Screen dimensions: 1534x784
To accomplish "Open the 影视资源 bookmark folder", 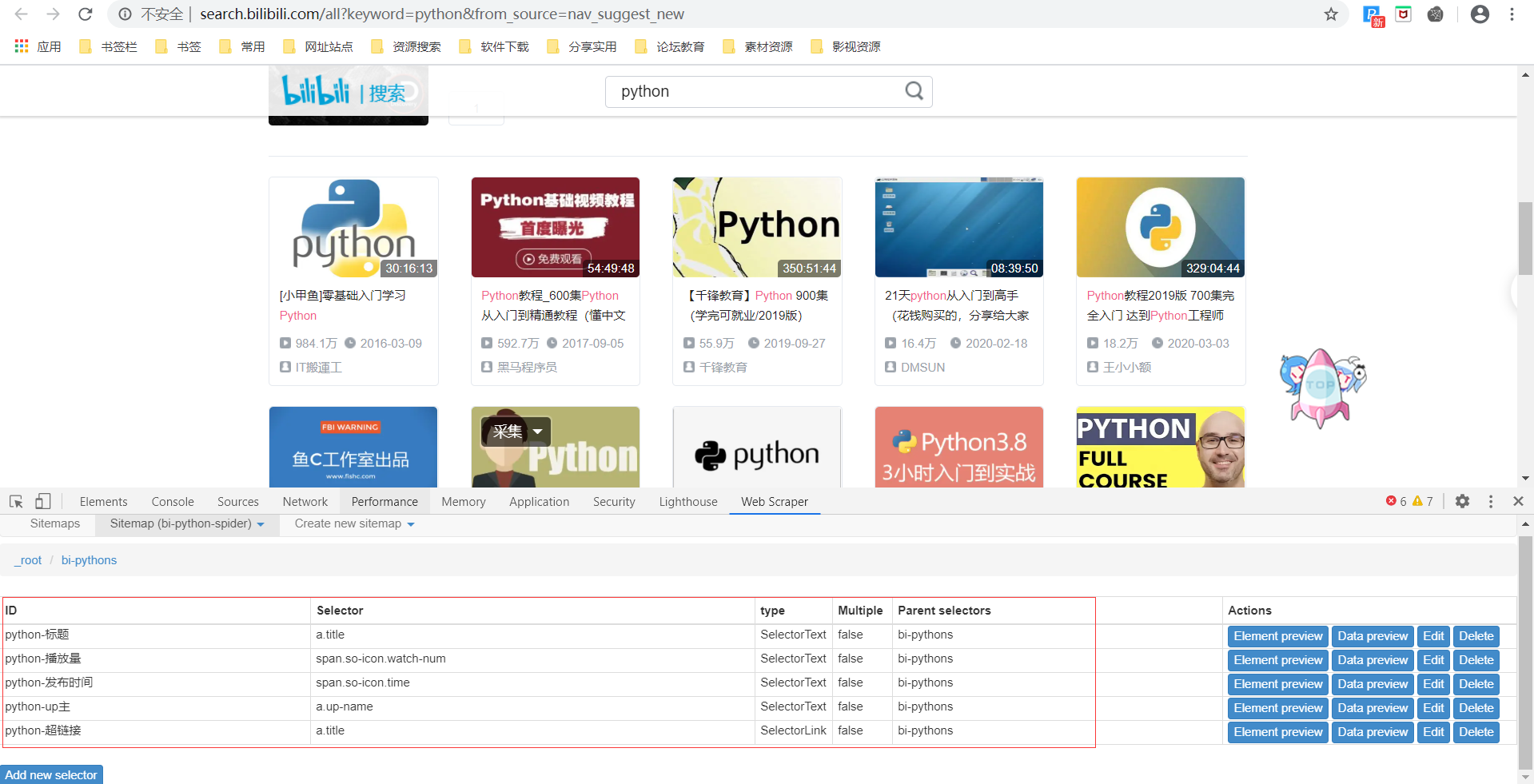I will click(846, 46).
